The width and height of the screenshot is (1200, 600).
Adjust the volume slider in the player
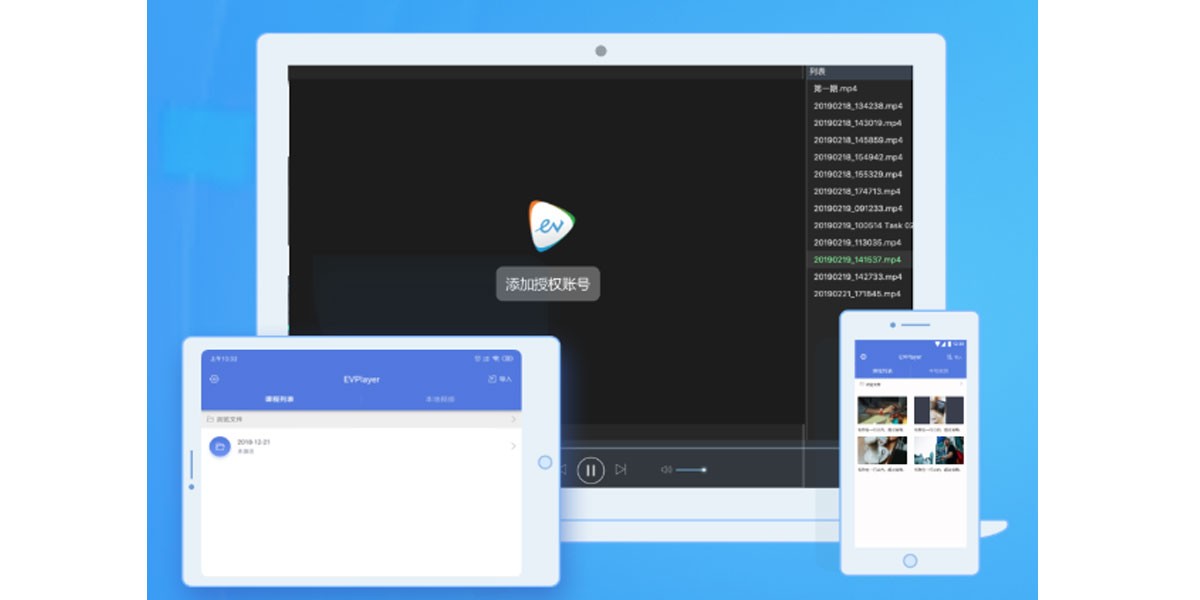point(690,470)
